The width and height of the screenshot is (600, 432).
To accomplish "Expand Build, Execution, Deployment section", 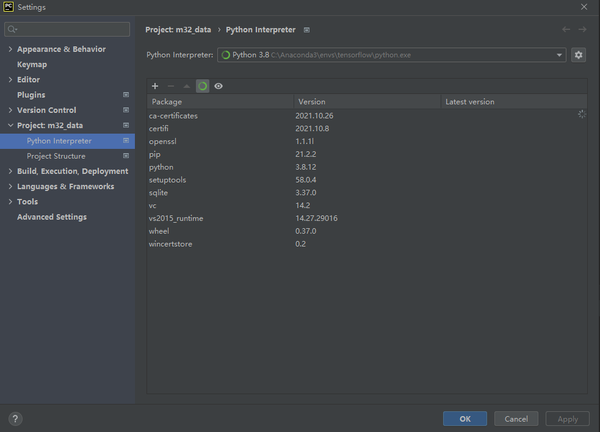I will [10, 171].
